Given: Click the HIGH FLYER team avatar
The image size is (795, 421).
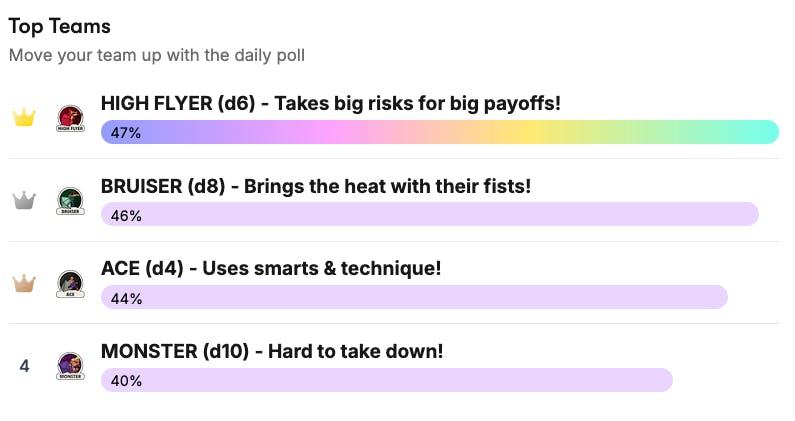Looking at the screenshot, I should [70, 118].
